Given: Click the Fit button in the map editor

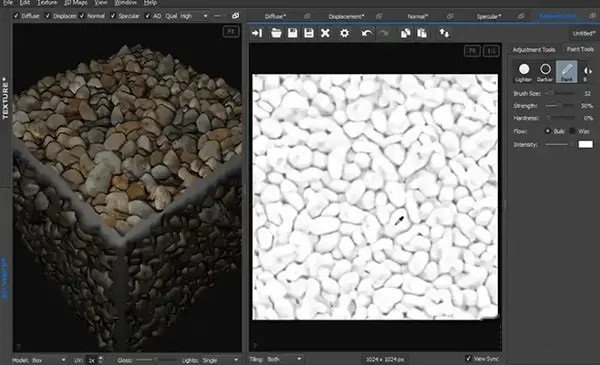Looking at the screenshot, I should pos(472,51).
